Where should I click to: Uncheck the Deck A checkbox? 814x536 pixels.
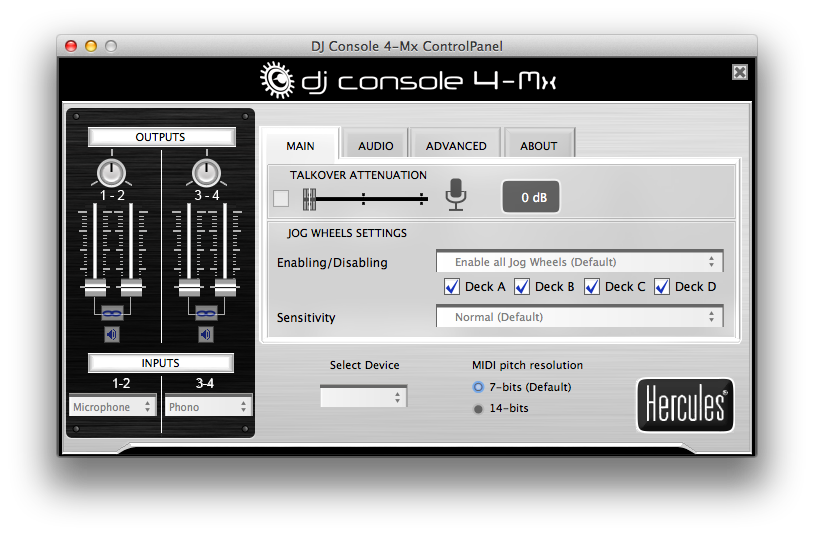pyautogui.click(x=452, y=287)
